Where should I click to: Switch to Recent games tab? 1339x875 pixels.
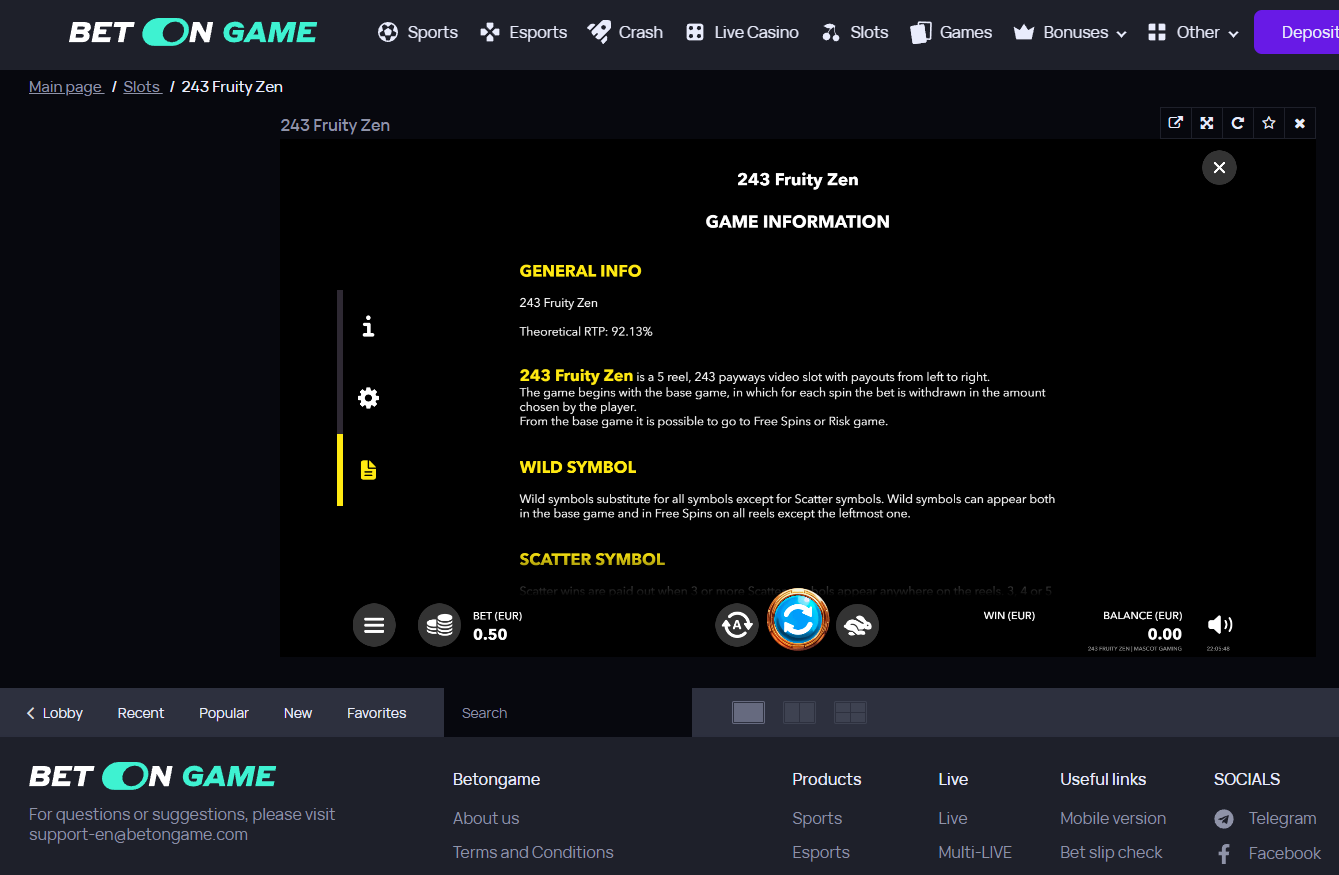[140, 713]
